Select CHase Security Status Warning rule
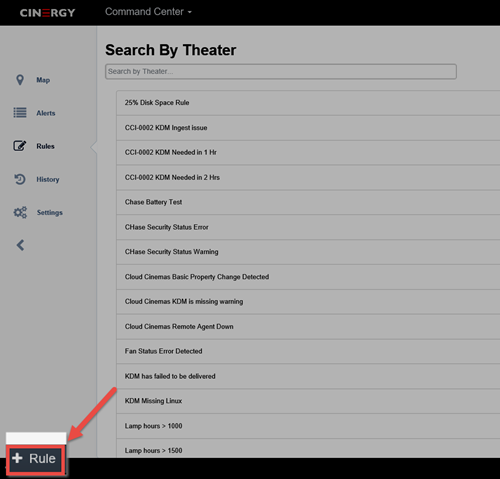500x479 pixels. click(x=308, y=252)
